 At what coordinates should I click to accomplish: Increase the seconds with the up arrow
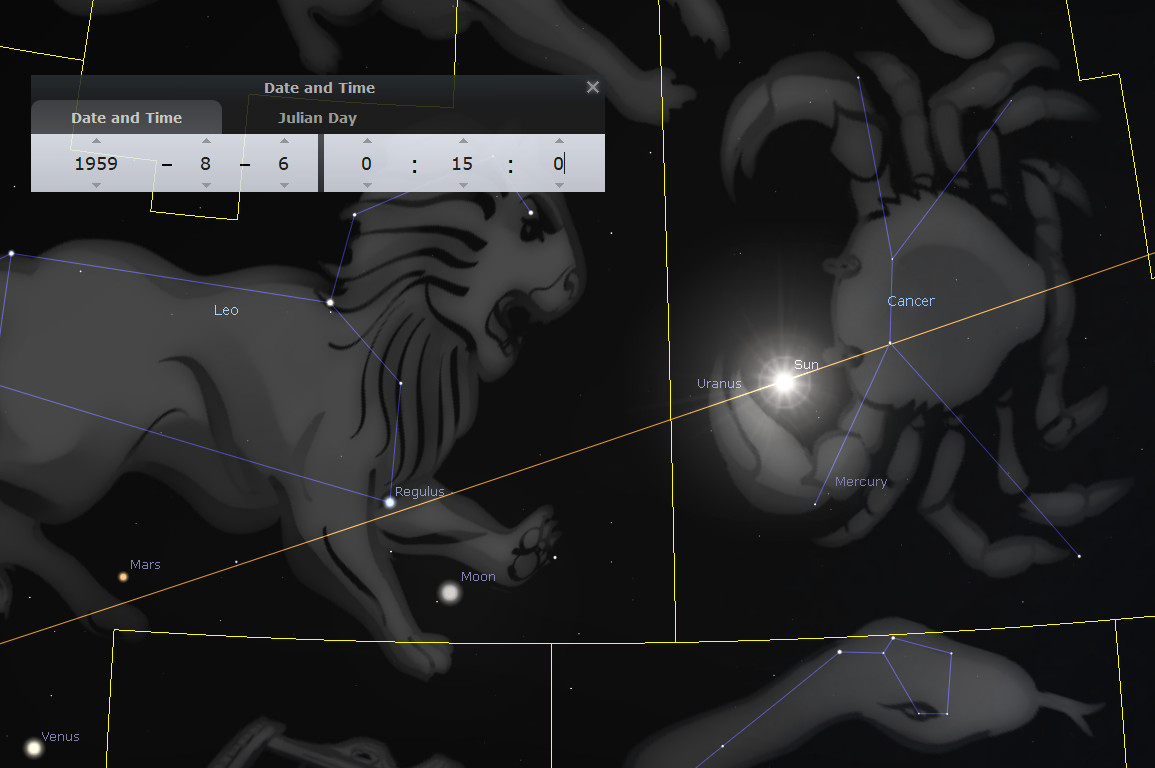coord(559,141)
